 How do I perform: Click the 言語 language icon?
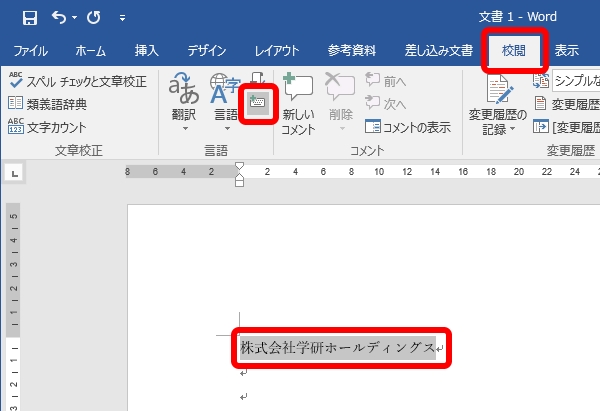[x=223, y=89]
